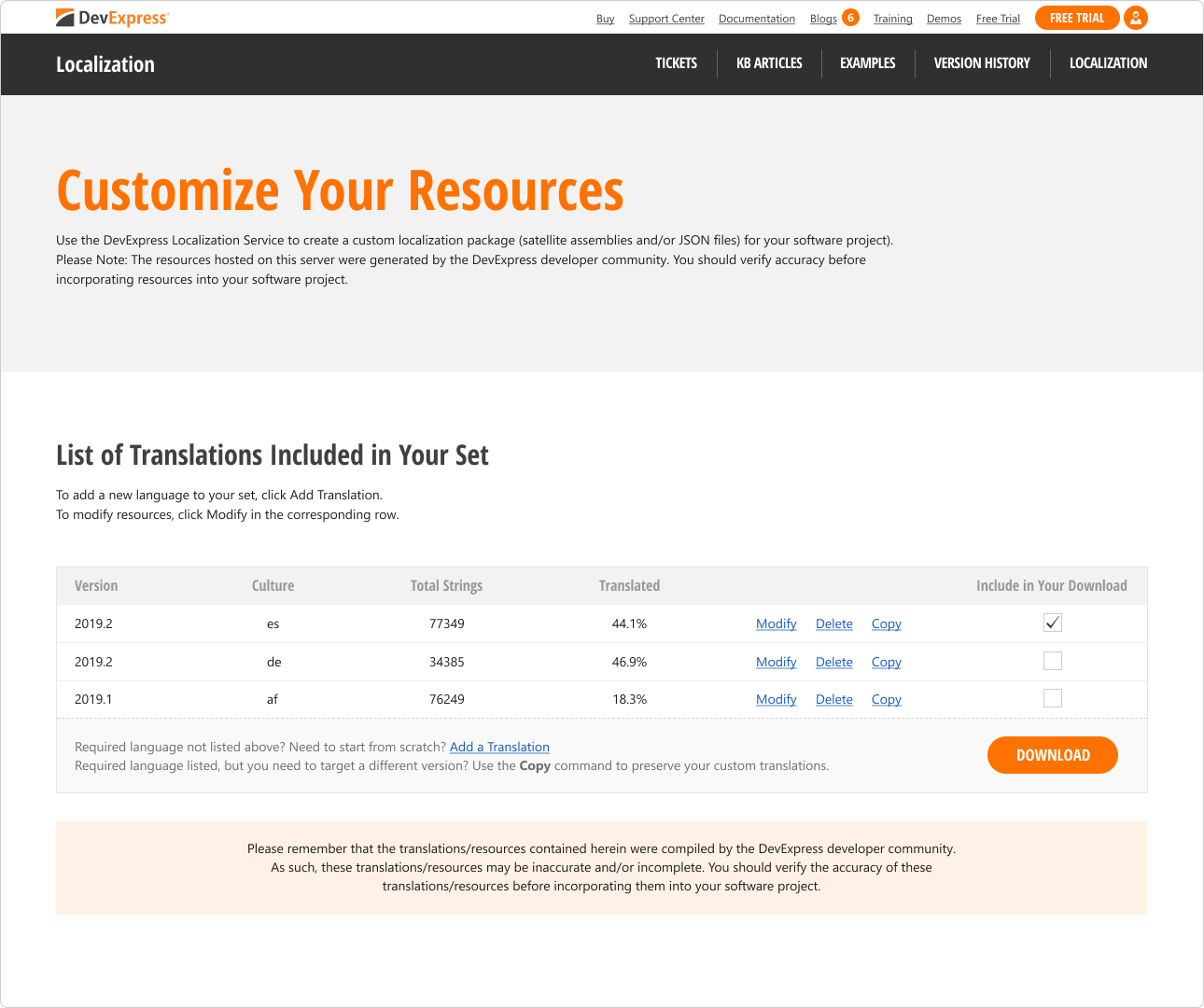Click the Localization page title in header

105,64
